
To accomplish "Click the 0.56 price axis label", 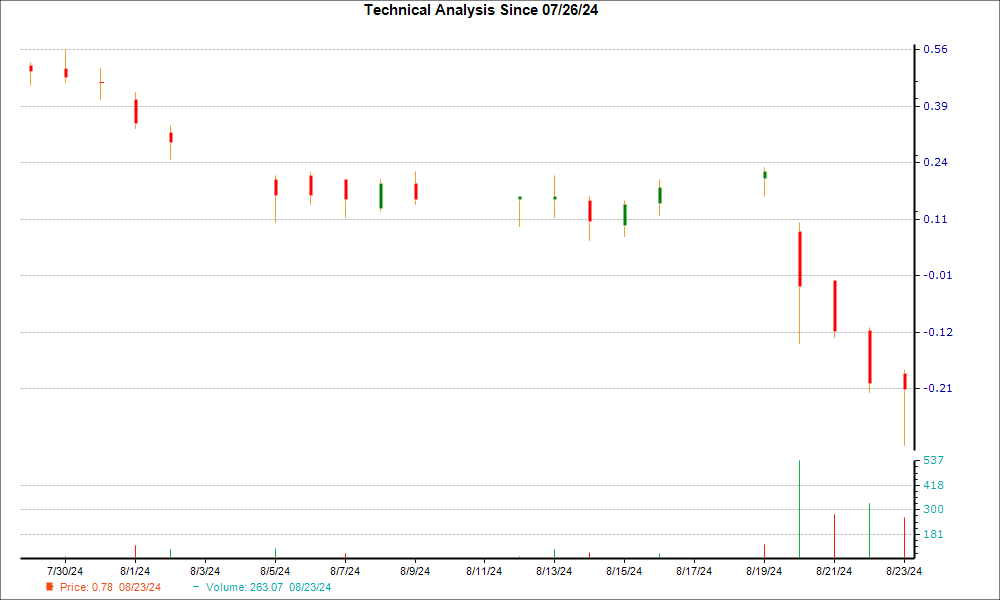I will (x=934, y=50).
